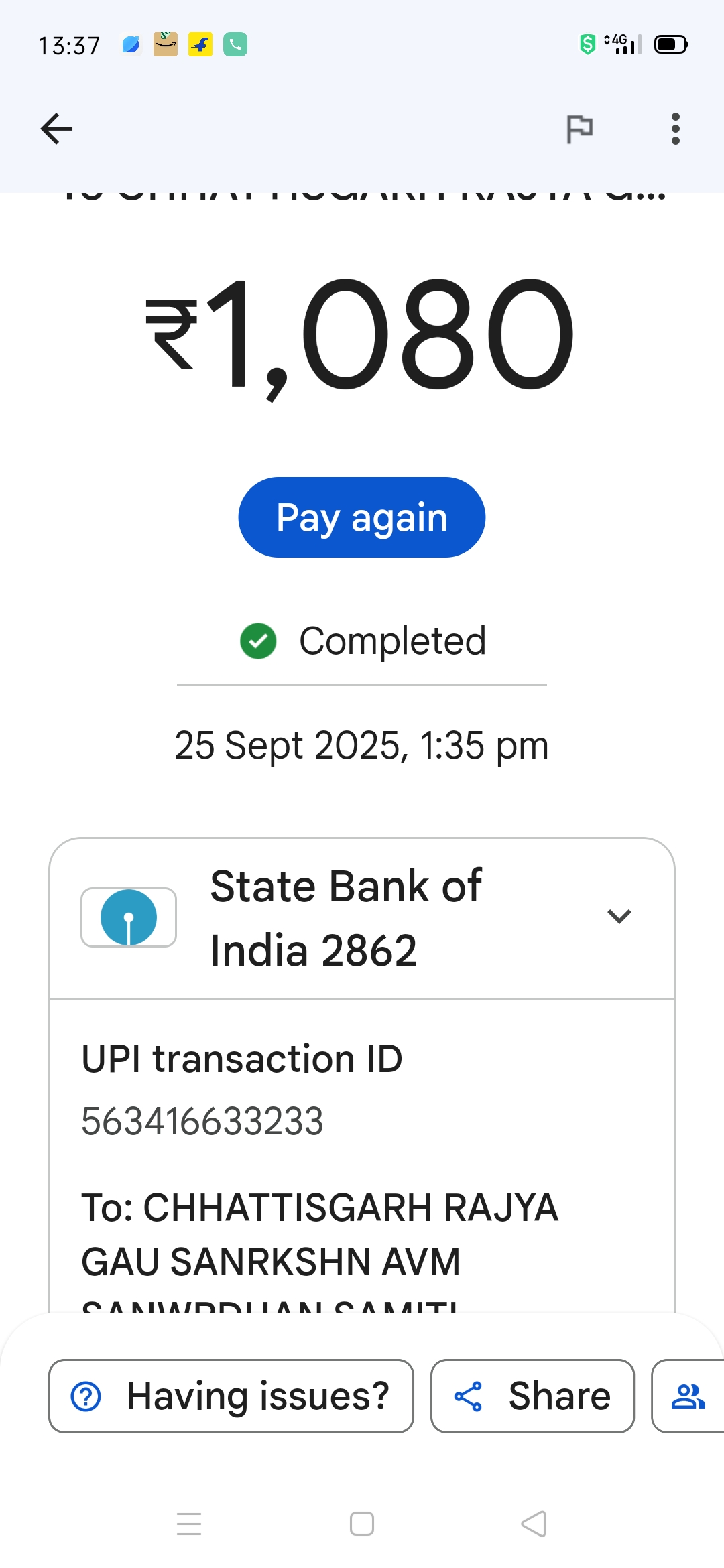Tap the Android back triangle button
The height and width of the screenshot is (1568, 724).
pyautogui.click(x=534, y=1524)
